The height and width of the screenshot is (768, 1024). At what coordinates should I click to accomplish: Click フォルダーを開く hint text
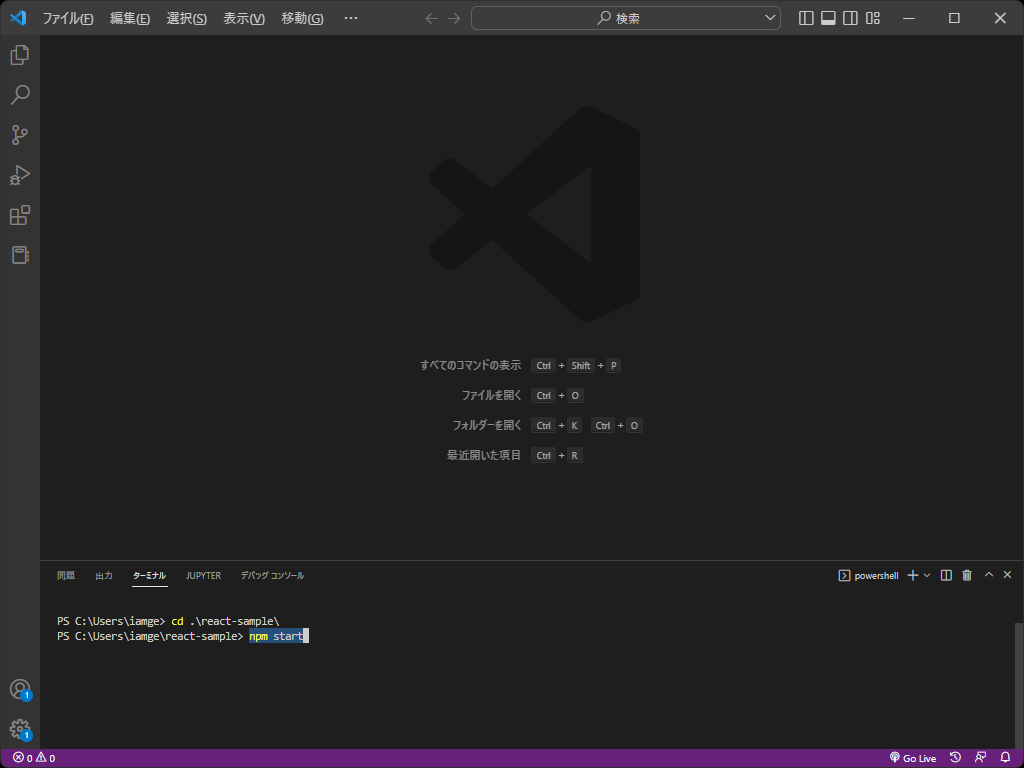[487, 425]
